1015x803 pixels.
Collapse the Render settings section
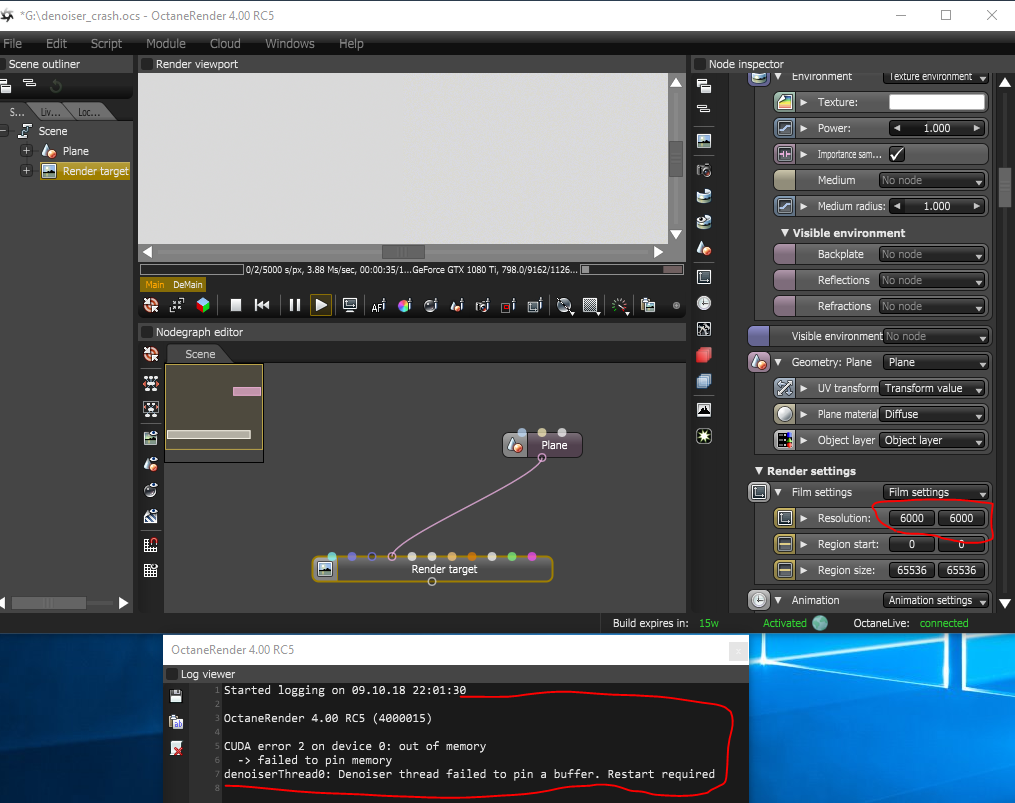pos(759,471)
